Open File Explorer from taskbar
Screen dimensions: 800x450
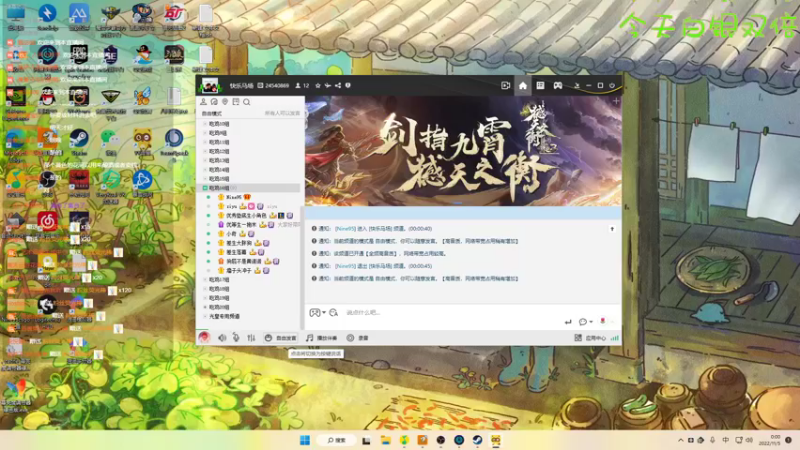point(385,440)
